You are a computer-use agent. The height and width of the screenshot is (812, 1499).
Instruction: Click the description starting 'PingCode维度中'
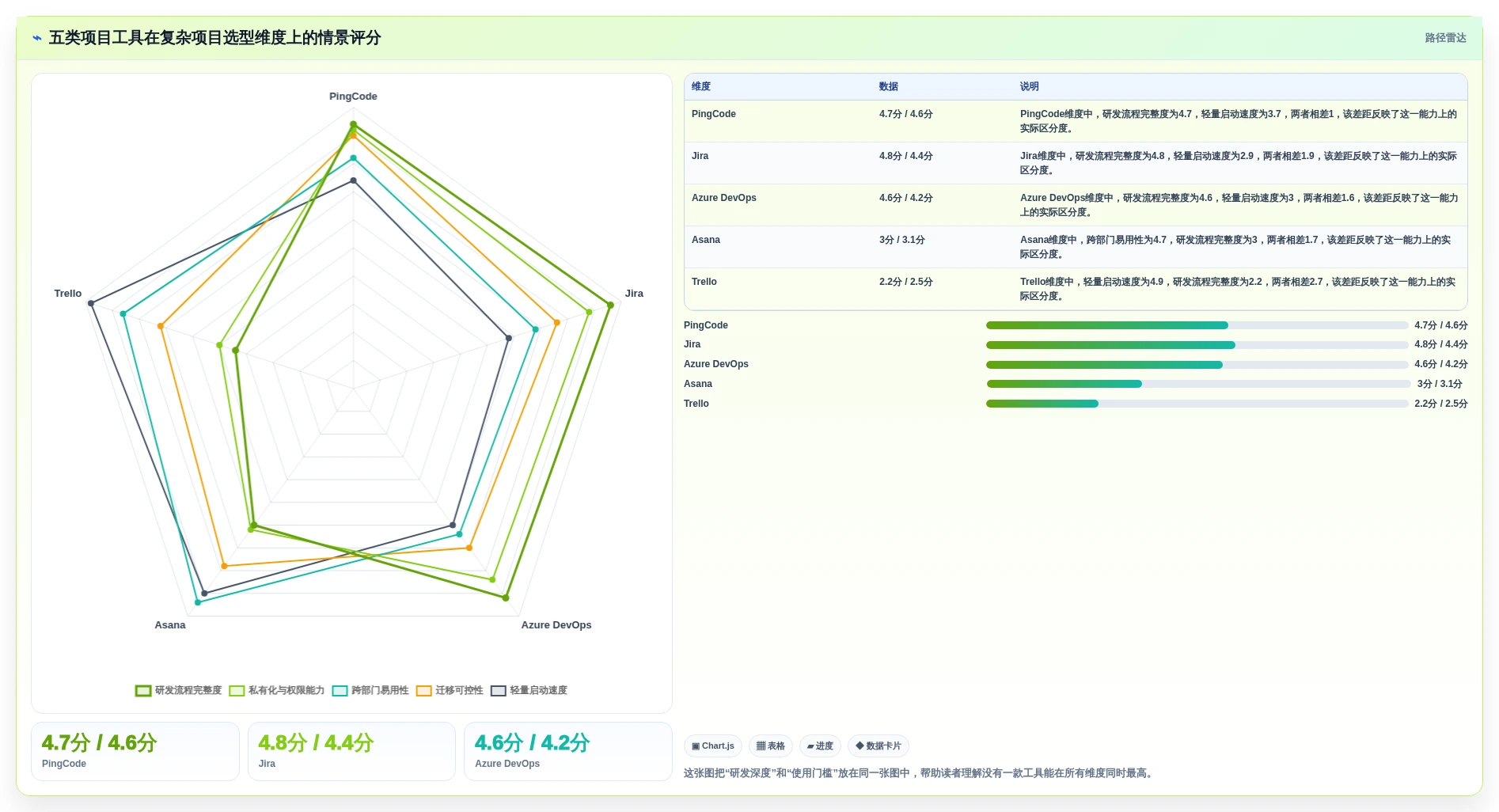click(1239, 121)
